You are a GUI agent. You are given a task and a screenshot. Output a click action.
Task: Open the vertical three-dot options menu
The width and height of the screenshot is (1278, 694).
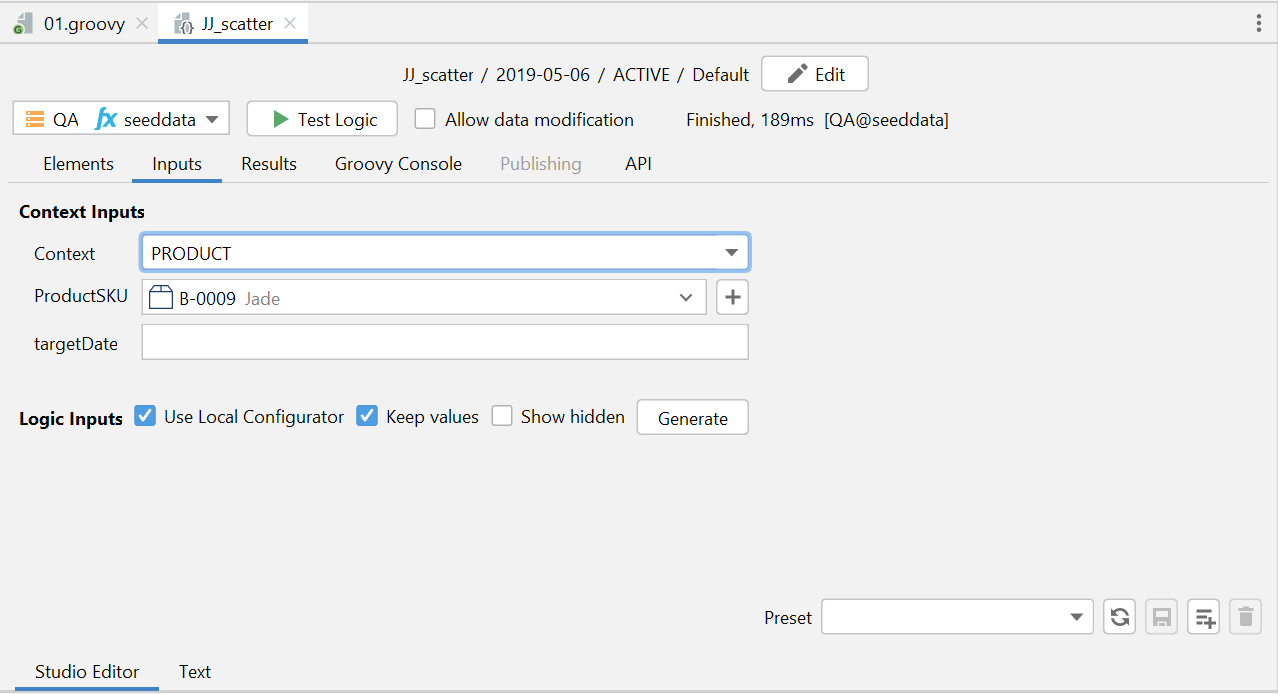[x=1258, y=24]
